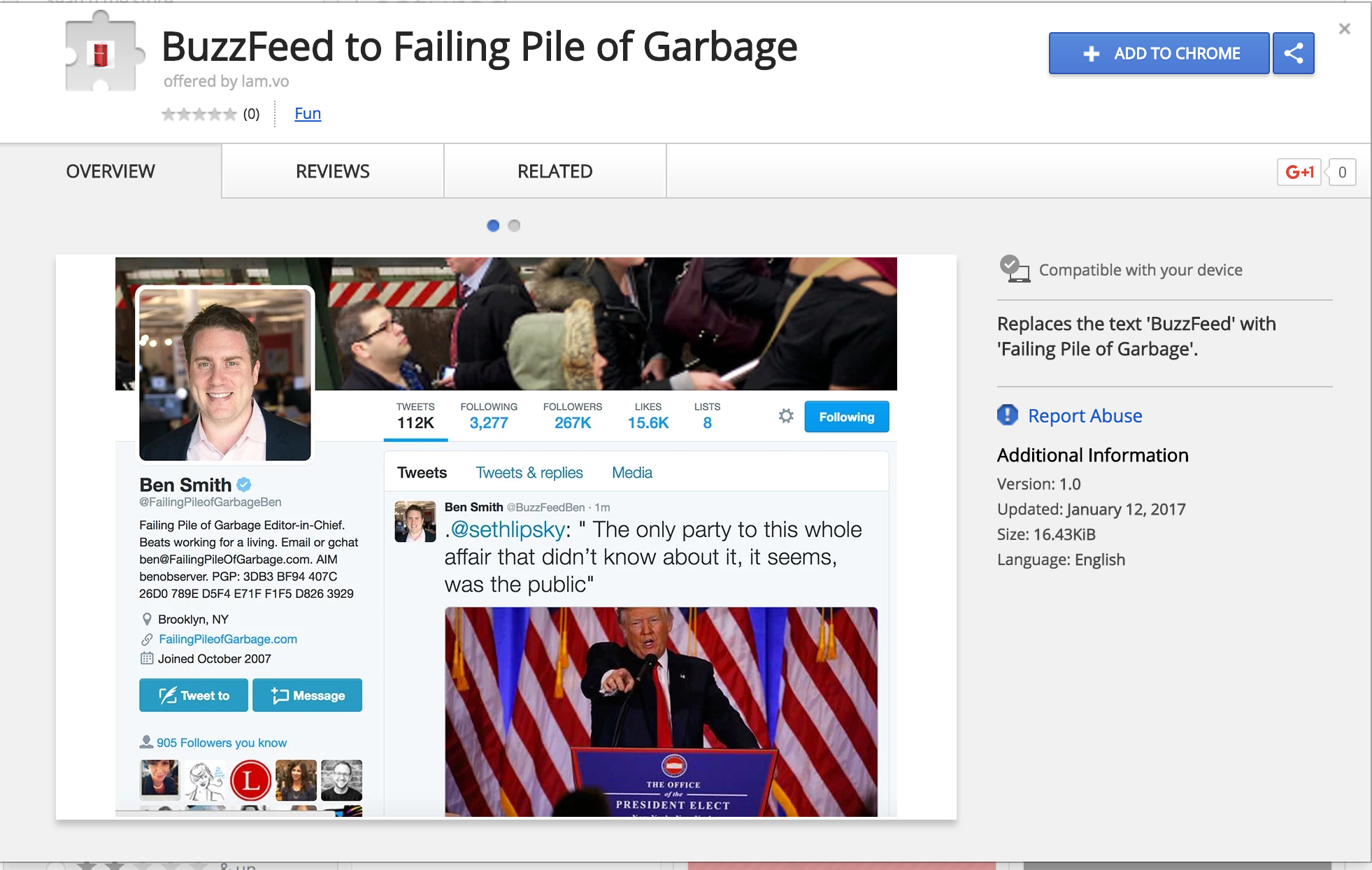Click the Report Abuse link
Viewport: 1372px width, 870px height.
(x=1085, y=415)
